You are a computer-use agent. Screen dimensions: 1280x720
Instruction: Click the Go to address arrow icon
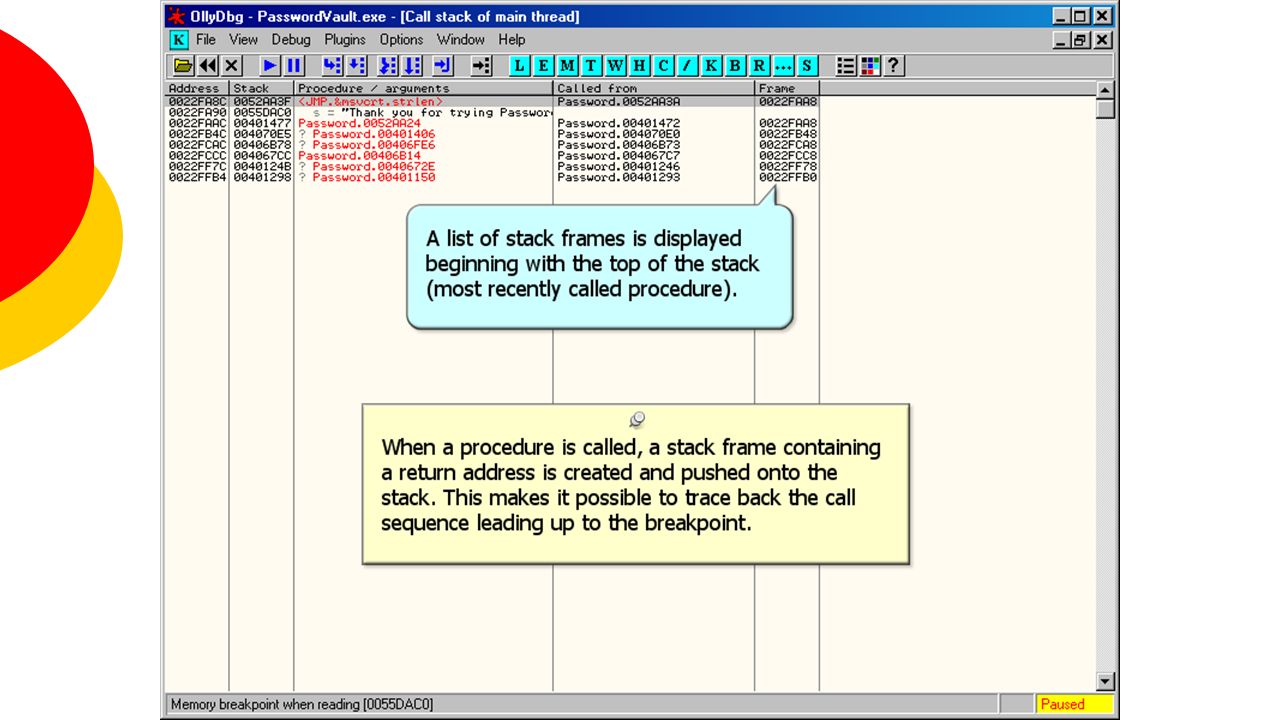pos(482,66)
